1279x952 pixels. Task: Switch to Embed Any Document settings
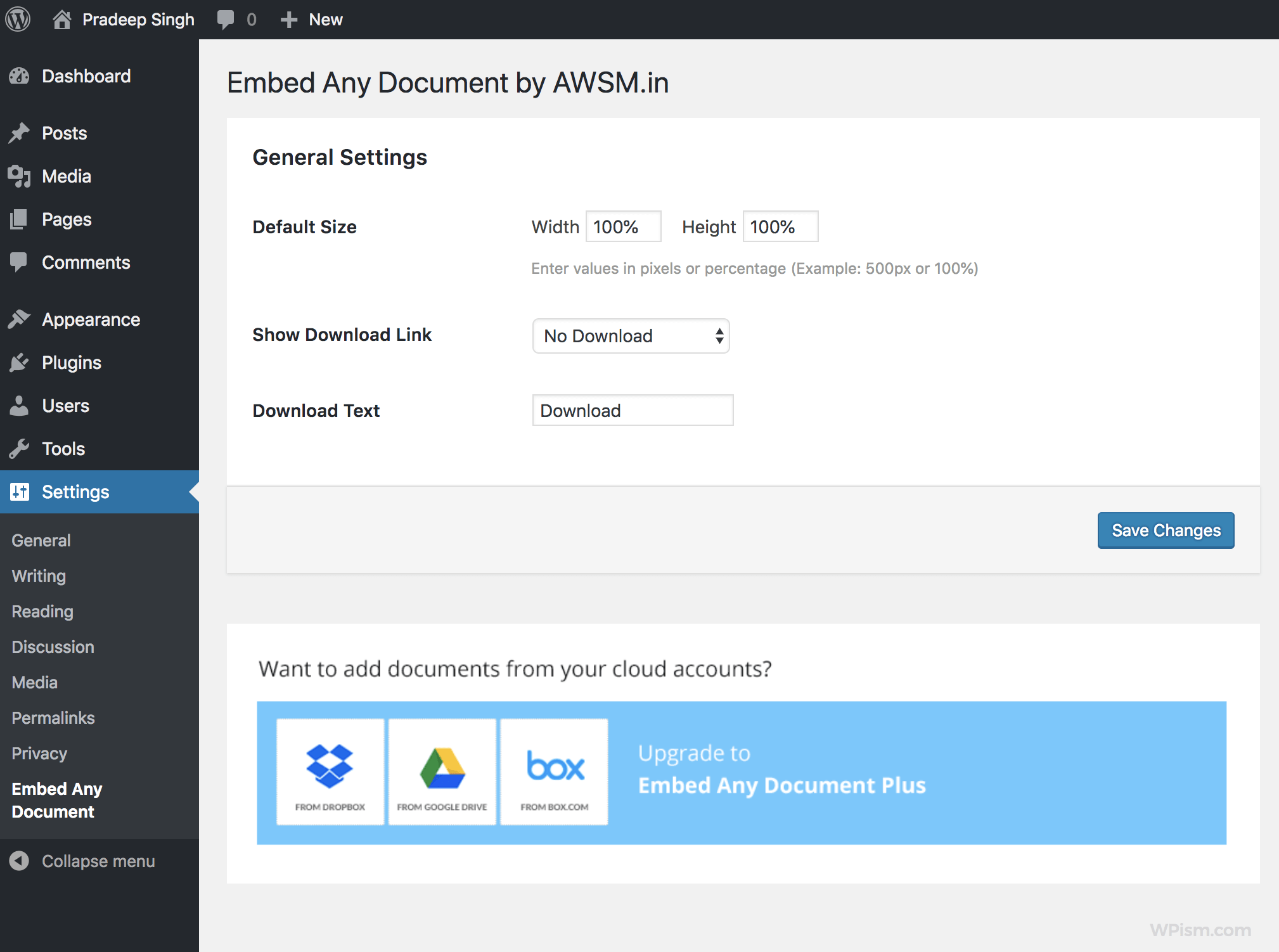56,800
